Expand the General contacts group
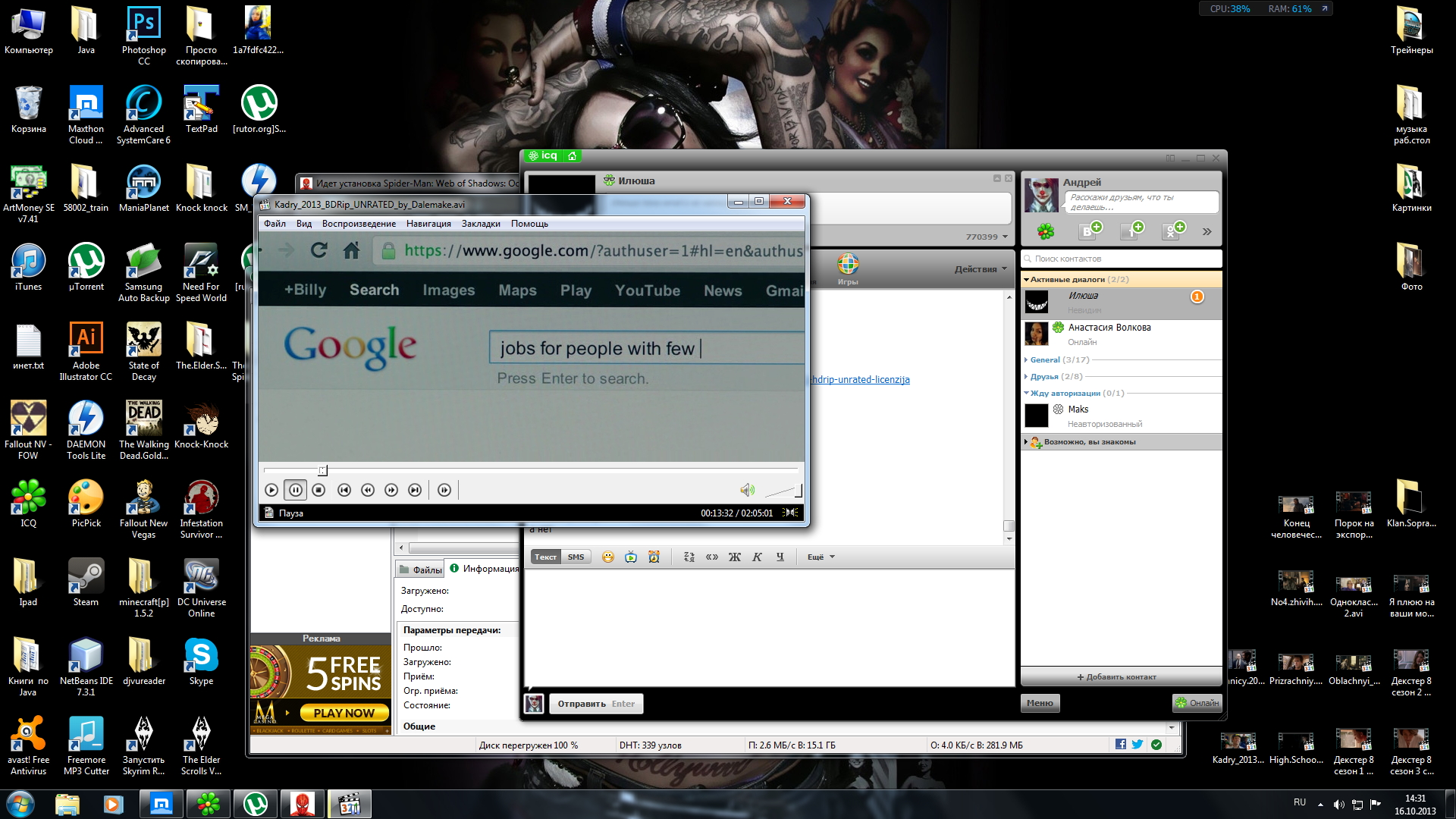Image resolution: width=1456 pixels, height=819 pixels. [1044, 360]
